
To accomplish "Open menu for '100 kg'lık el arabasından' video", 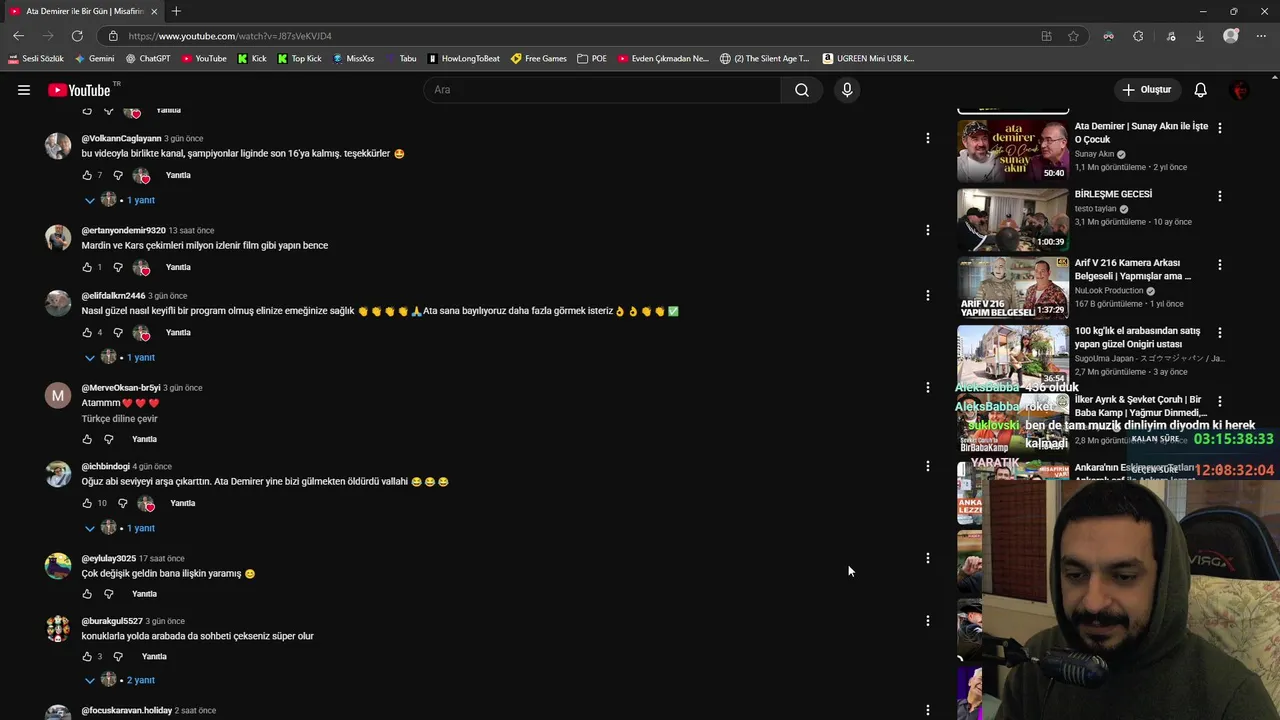I will (1219, 332).
